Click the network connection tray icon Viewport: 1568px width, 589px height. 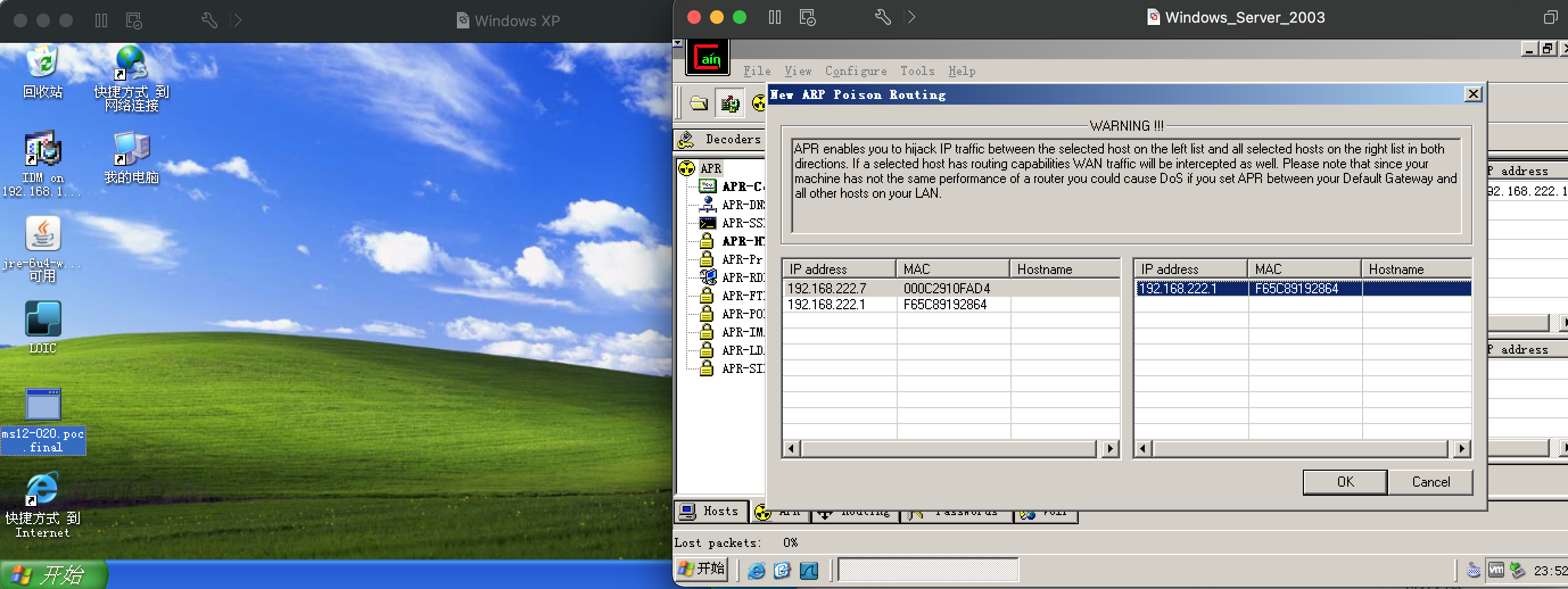(1518, 571)
